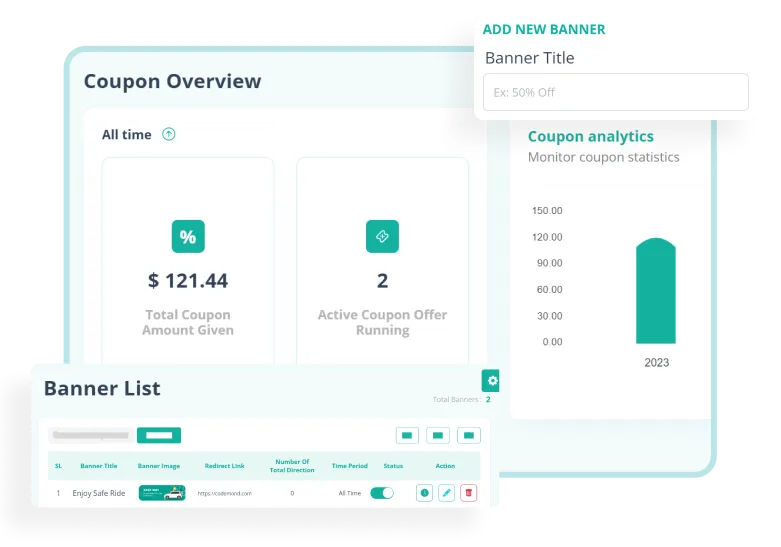Screen dimensions: 781x547
Task: Click the first outlined filter button in Banner List
Action: 407,435
